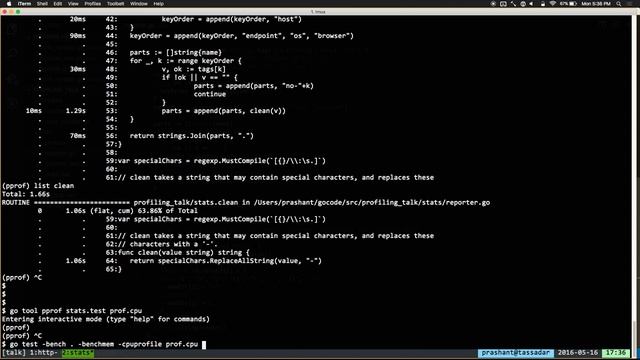Close the iTerm window with red button
This screenshot has width=640, height=360.
(x=4, y=12)
